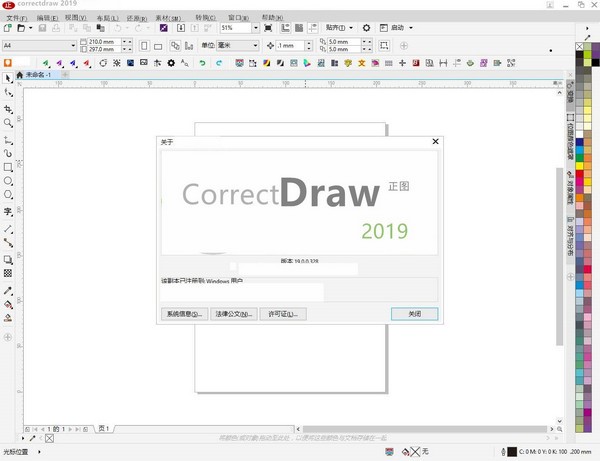Expand the color palette flyout arrow
Viewport: 600px width, 461px height.
click(x=587, y=28)
